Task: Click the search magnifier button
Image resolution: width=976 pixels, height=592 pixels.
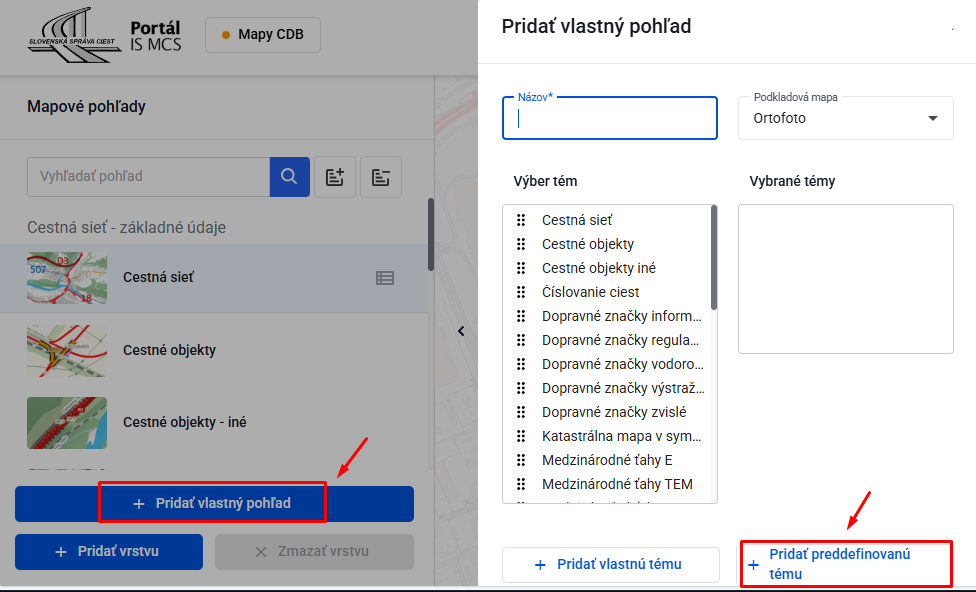Action: 289,176
